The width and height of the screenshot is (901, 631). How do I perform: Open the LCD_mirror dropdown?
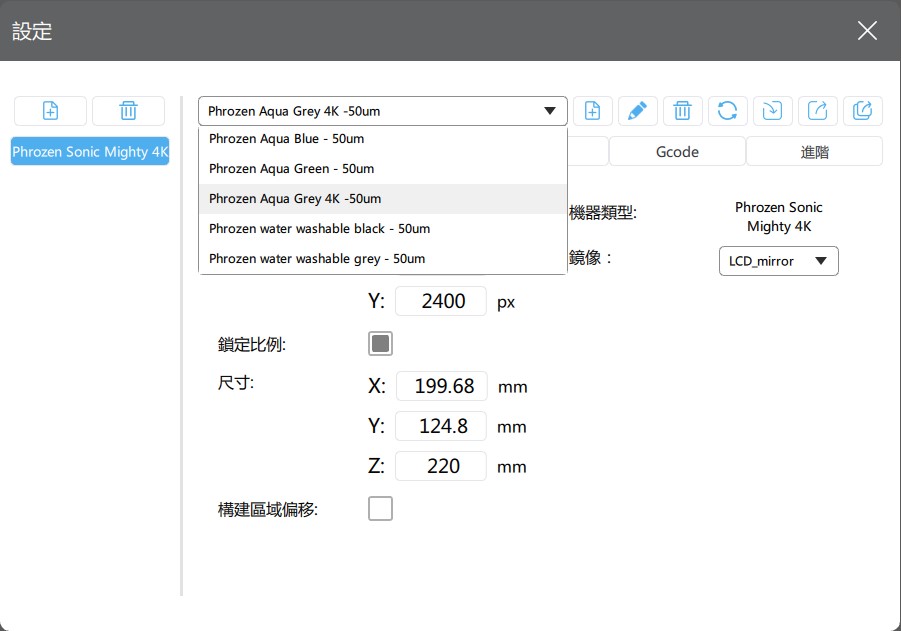[x=778, y=261]
